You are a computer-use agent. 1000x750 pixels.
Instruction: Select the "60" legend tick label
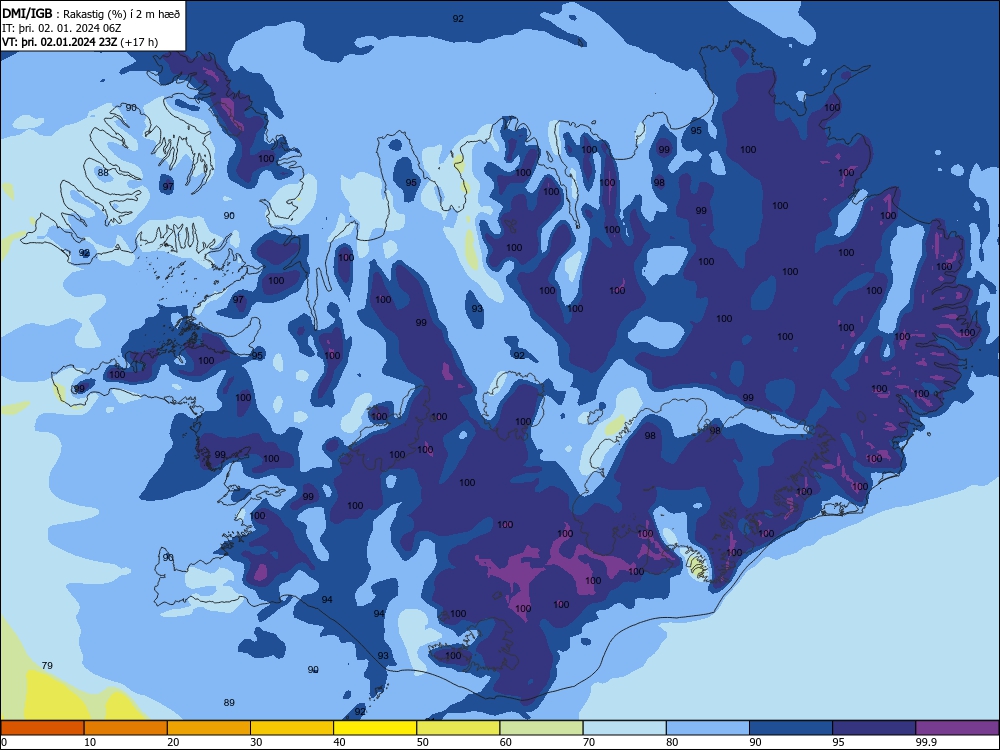506,742
